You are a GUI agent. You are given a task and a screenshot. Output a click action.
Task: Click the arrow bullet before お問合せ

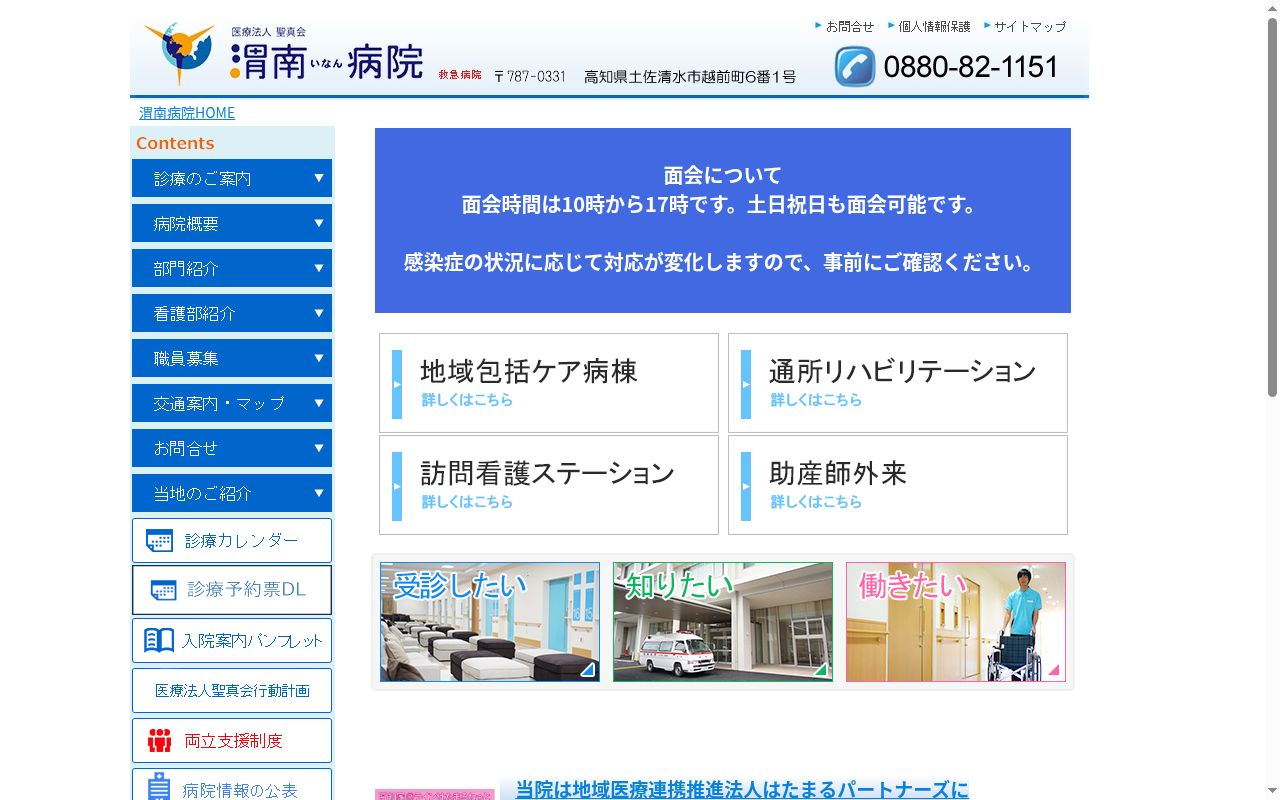pos(819,25)
